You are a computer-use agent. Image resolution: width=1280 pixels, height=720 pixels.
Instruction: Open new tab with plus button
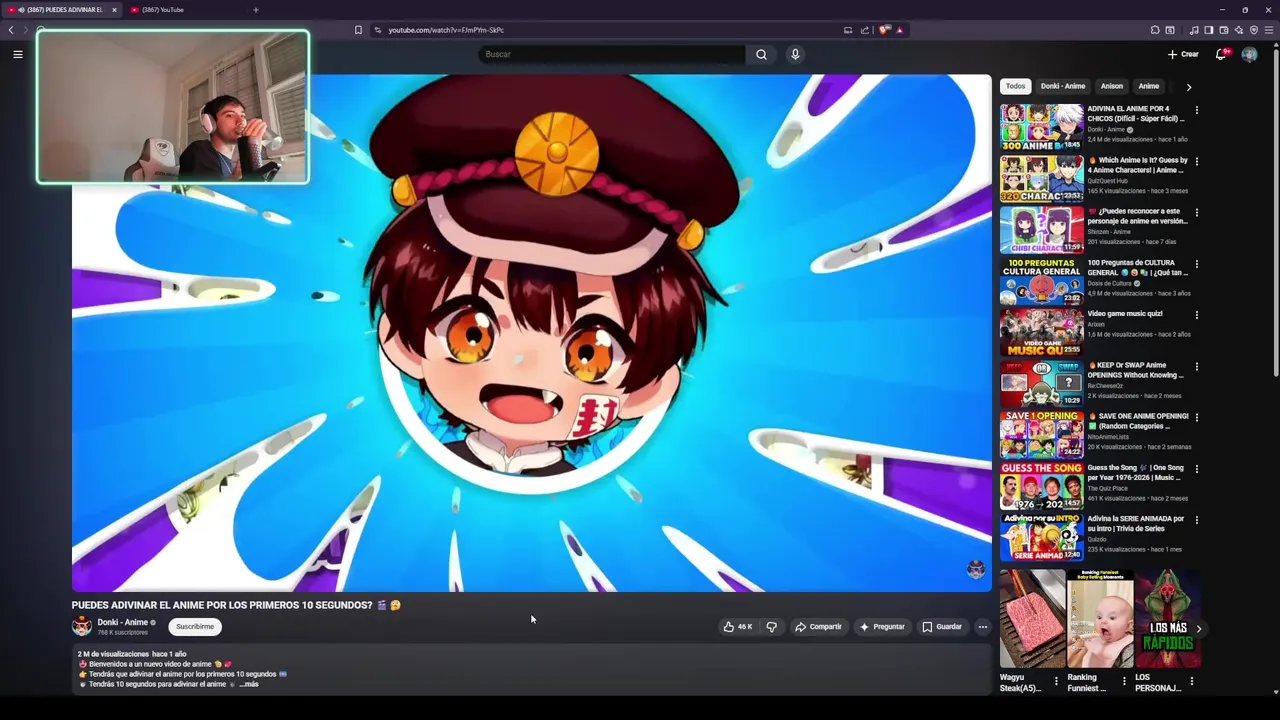pos(255,10)
